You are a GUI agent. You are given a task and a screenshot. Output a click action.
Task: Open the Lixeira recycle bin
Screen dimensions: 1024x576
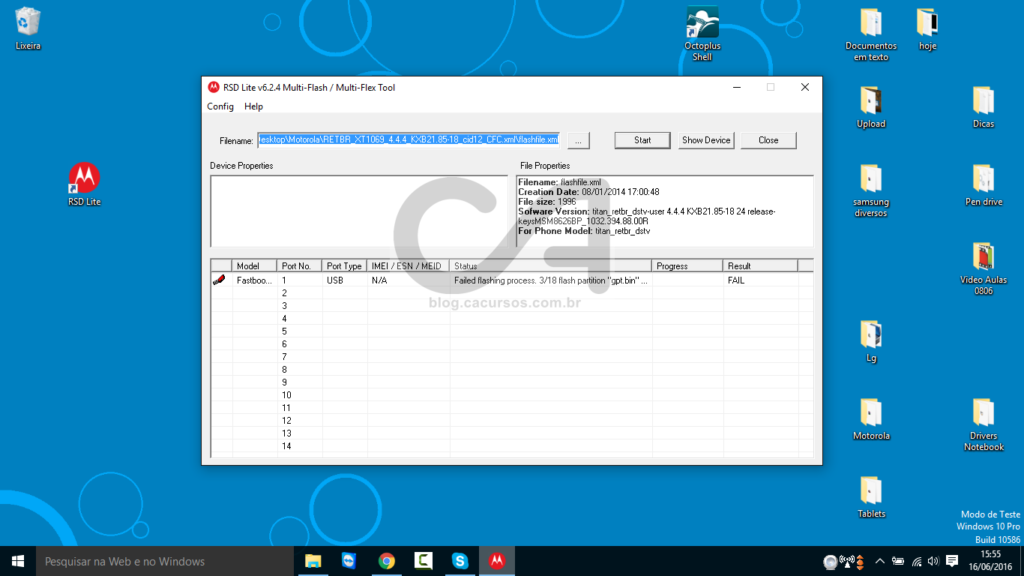coord(26,22)
